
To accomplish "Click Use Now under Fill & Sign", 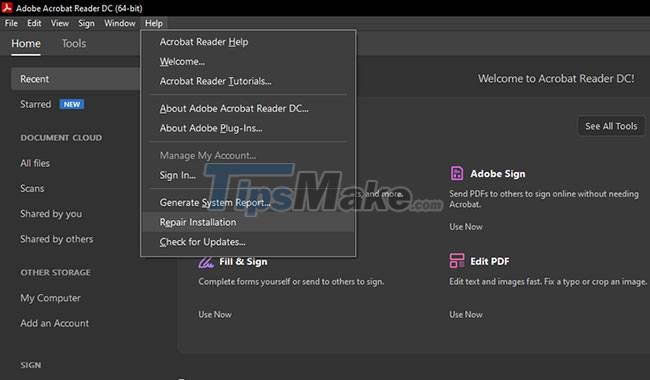I will coord(215,315).
